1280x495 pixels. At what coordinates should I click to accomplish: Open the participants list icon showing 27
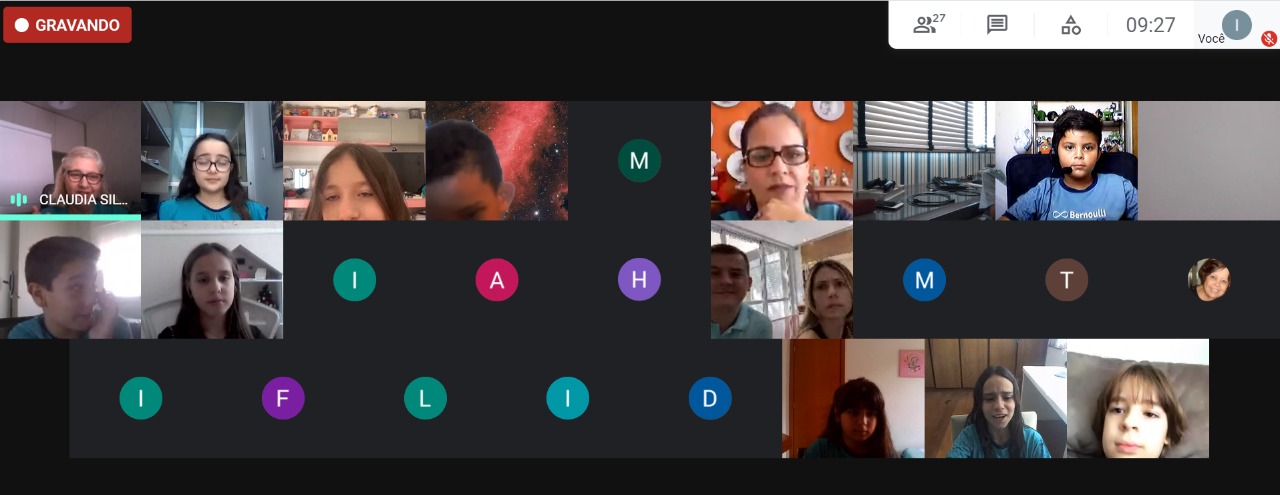click(928, 24)
